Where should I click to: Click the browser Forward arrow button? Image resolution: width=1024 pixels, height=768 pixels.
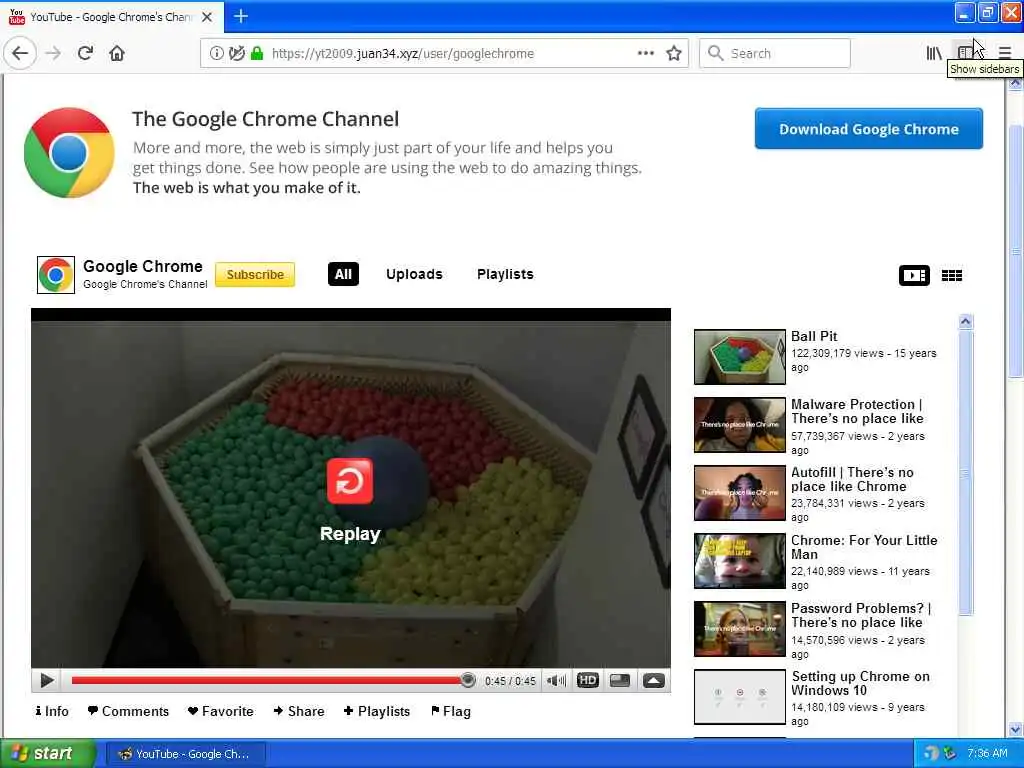54,53
